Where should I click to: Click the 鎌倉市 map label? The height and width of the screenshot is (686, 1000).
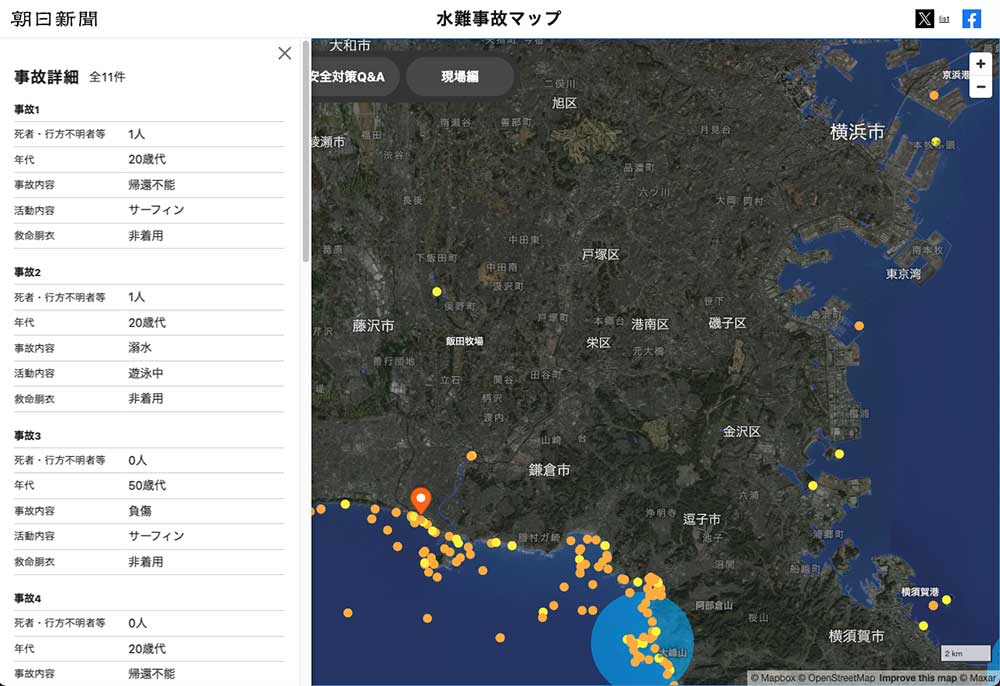click(x=549, y=470)
